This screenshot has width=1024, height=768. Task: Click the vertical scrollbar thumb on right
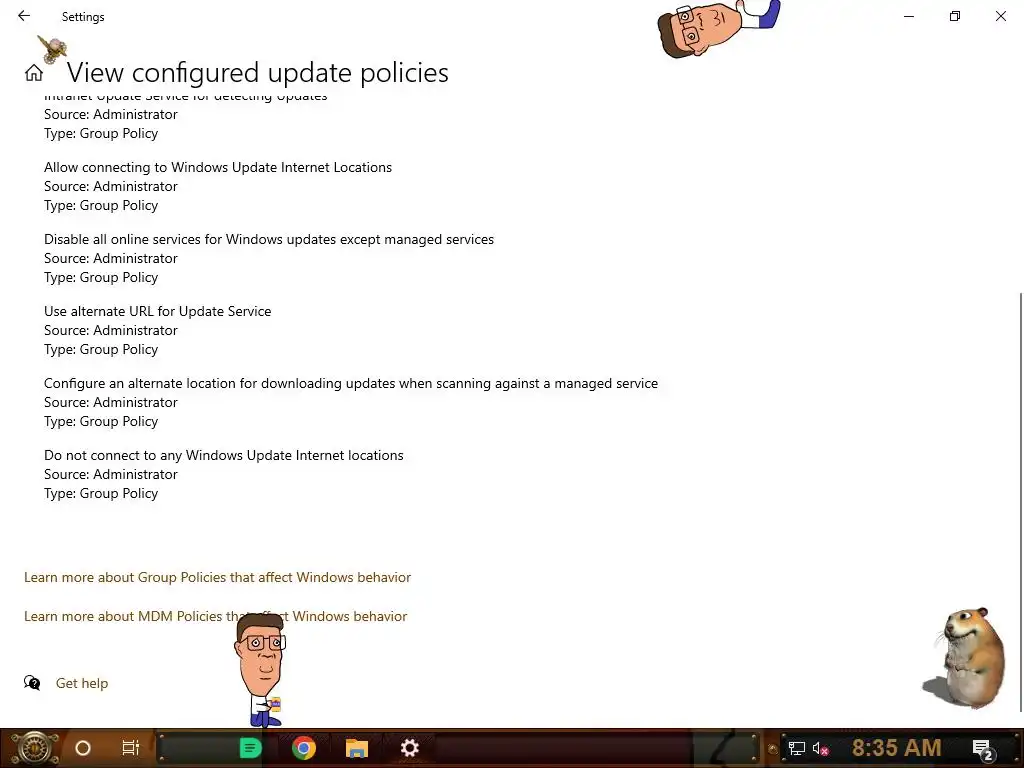point(1021,503)
